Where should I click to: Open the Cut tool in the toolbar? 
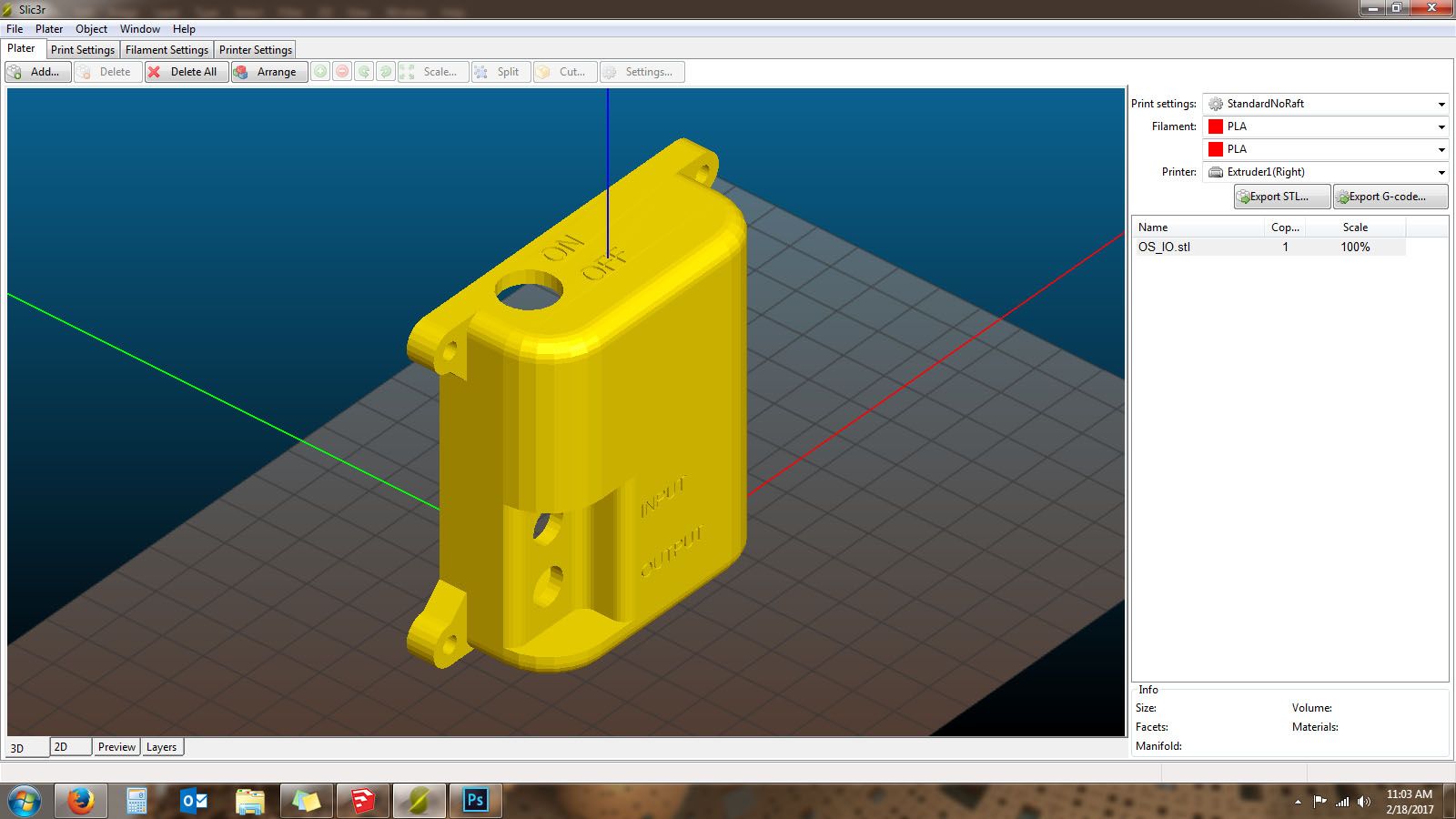point(564,72)
